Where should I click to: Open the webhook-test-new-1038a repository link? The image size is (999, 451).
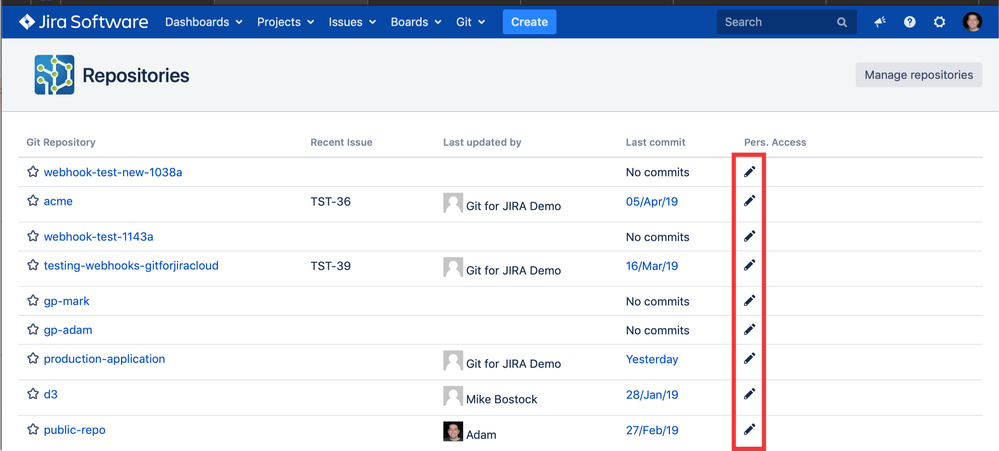tap(113, 172)
